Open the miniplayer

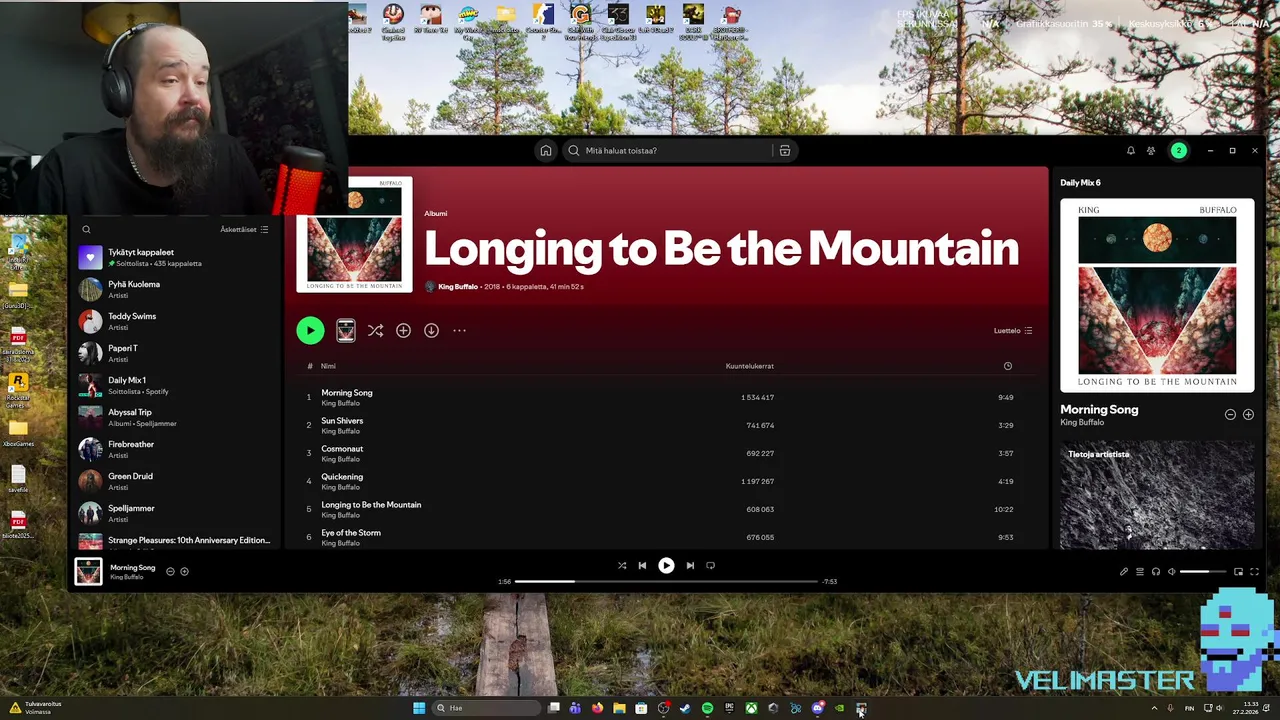1238,572
